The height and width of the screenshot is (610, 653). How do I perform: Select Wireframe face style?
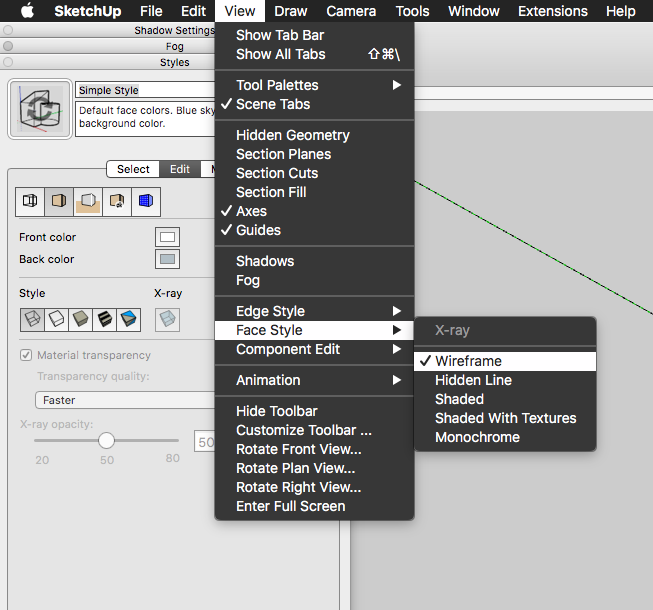(505, 361)
